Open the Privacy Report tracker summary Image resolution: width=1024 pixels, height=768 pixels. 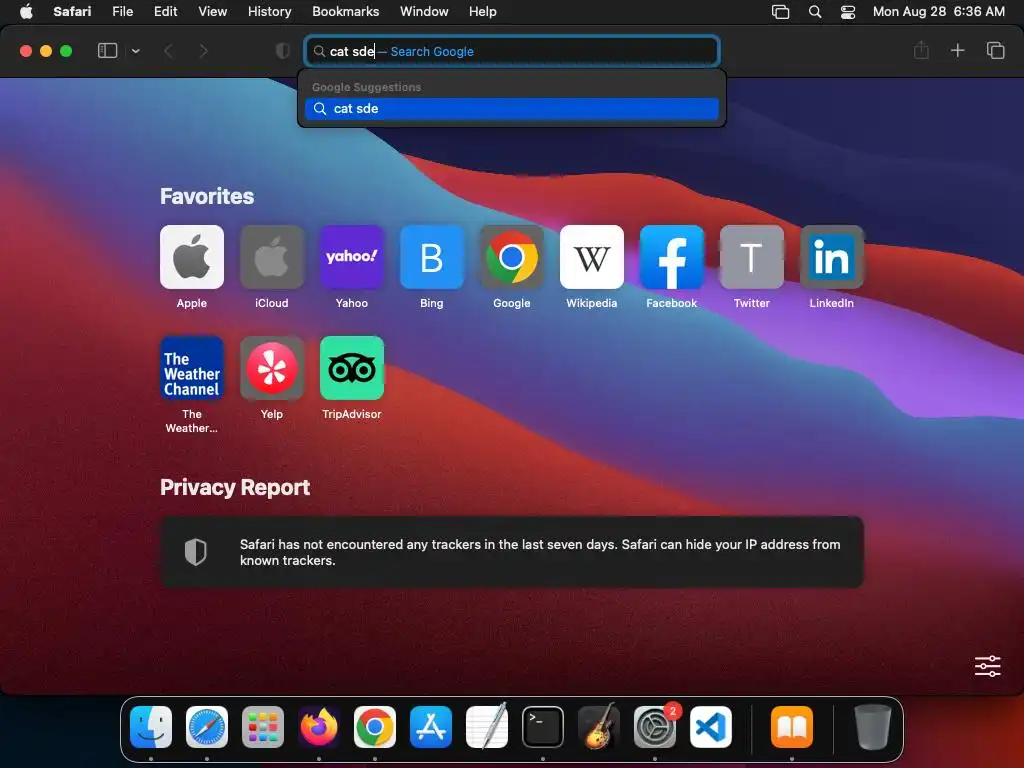pos(511,552)
